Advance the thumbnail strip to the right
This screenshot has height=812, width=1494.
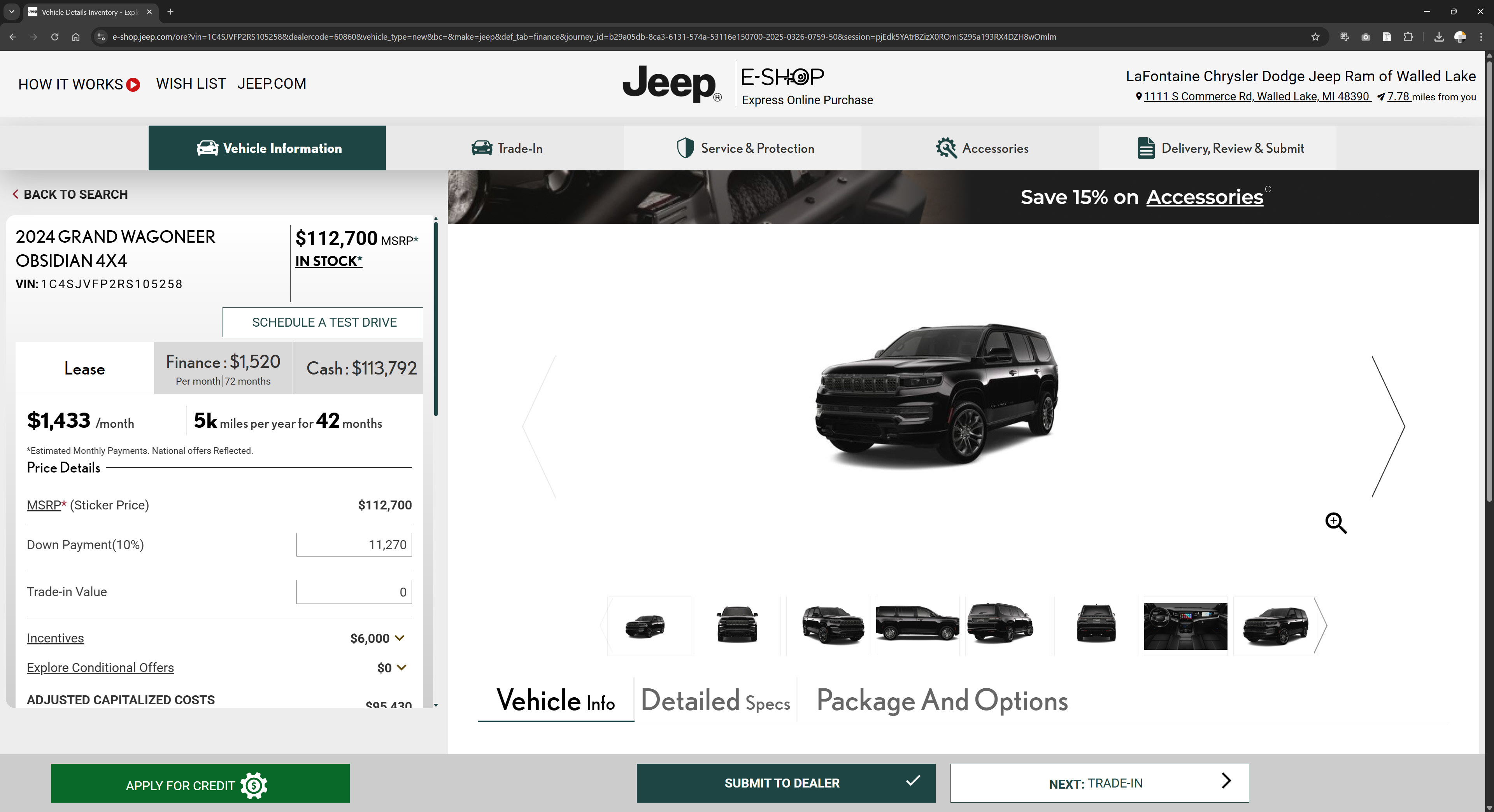(1320, 625)
